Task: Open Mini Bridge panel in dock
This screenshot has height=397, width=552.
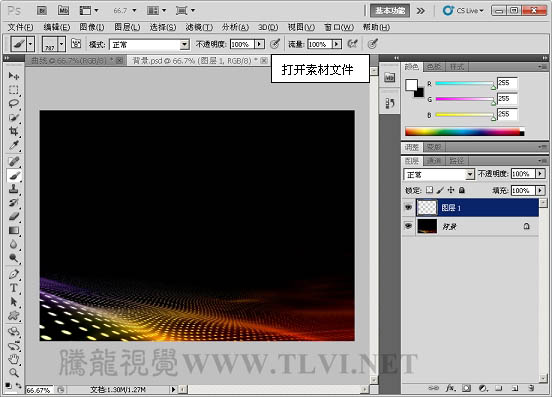Action: (x=389, y=77)
